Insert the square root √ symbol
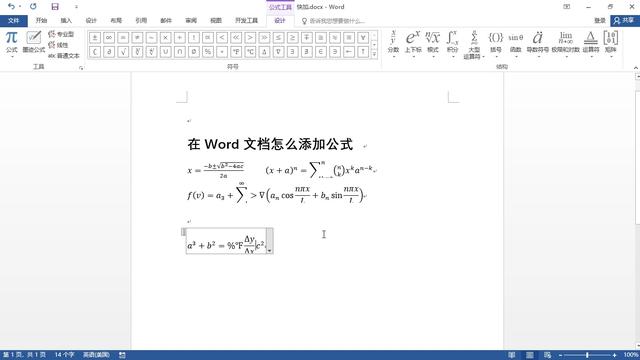 [x=123, y=52]
